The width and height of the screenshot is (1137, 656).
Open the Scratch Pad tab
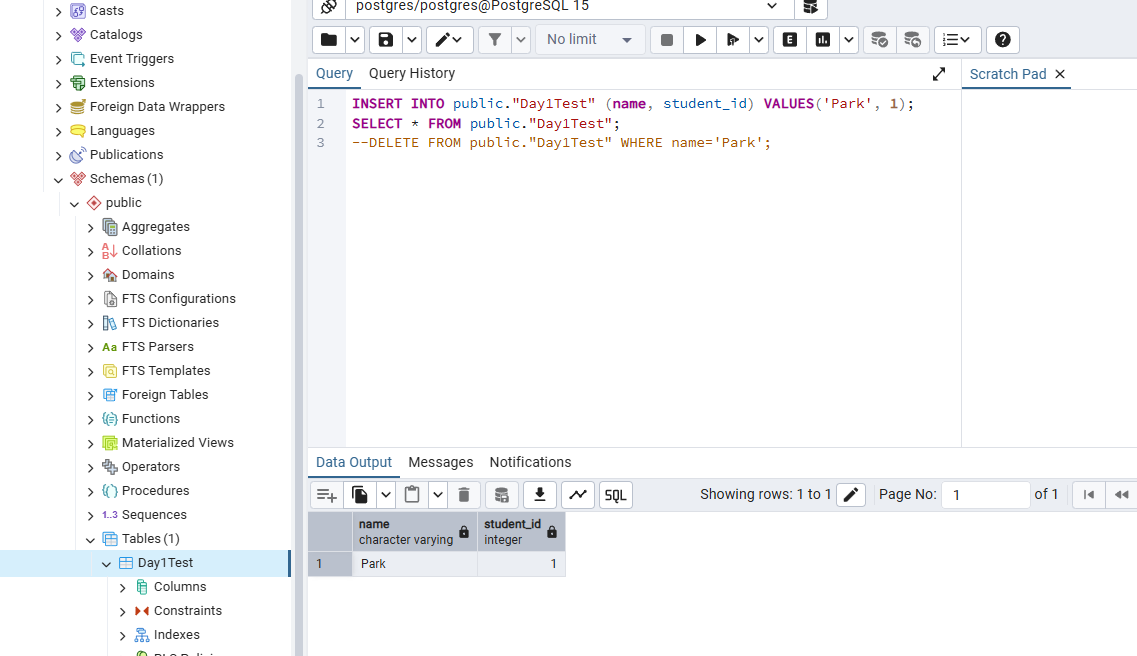click(1008, 74)
